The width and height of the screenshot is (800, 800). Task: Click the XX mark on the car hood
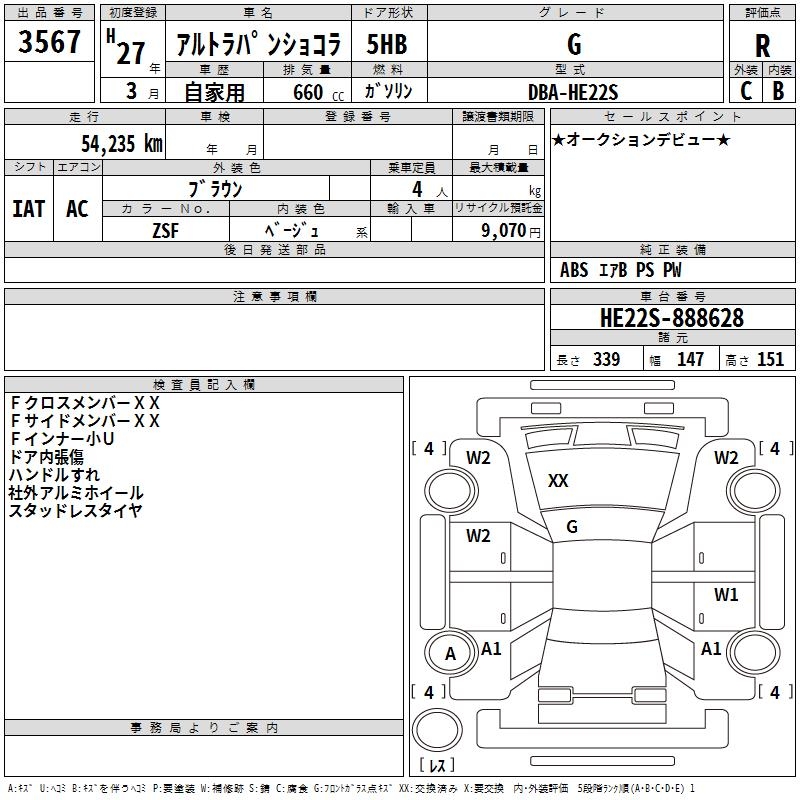coord(558,481)
